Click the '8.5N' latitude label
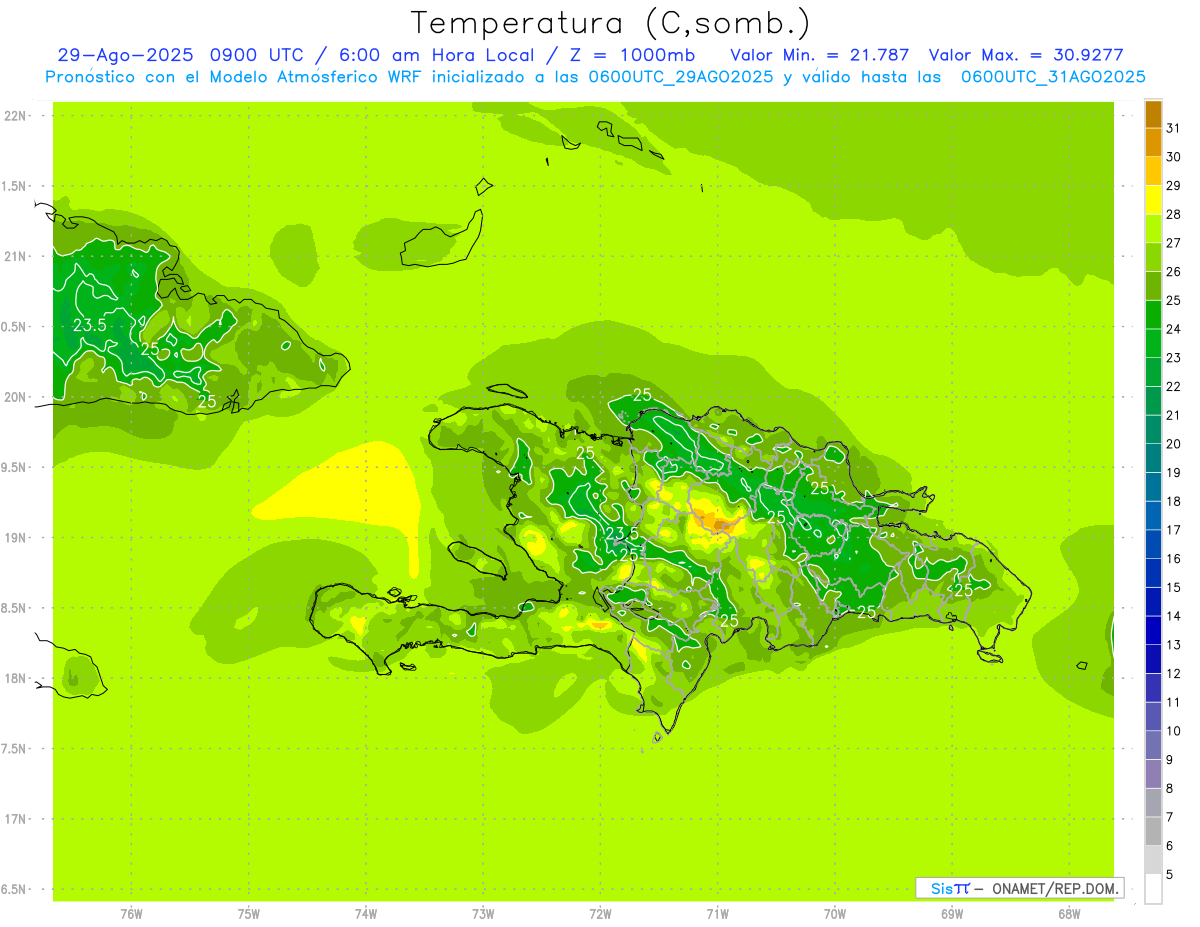The image size is (1200, 927). [x=14, y=608]
